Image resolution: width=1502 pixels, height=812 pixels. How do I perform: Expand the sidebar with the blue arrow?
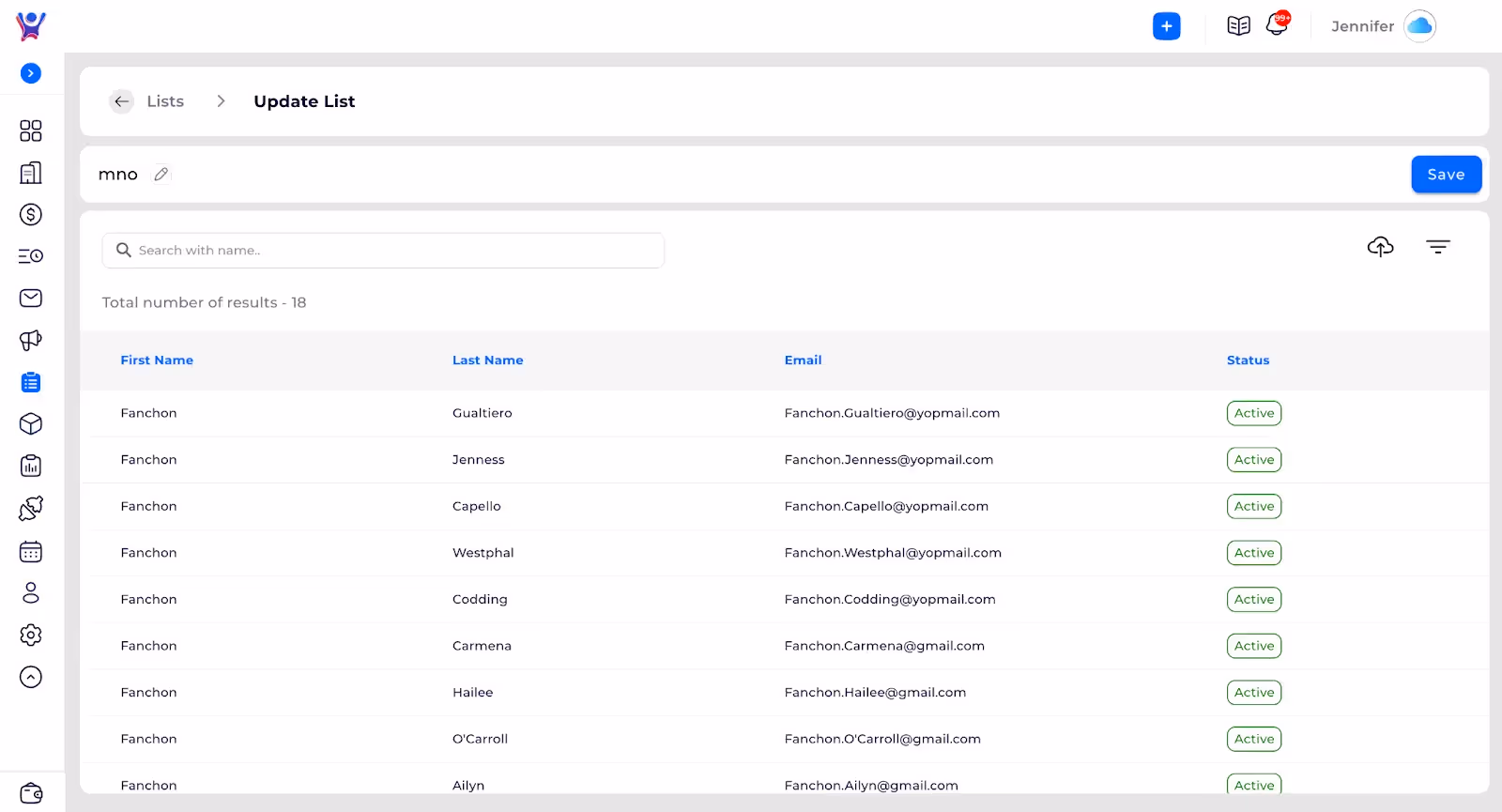[31, 73]
